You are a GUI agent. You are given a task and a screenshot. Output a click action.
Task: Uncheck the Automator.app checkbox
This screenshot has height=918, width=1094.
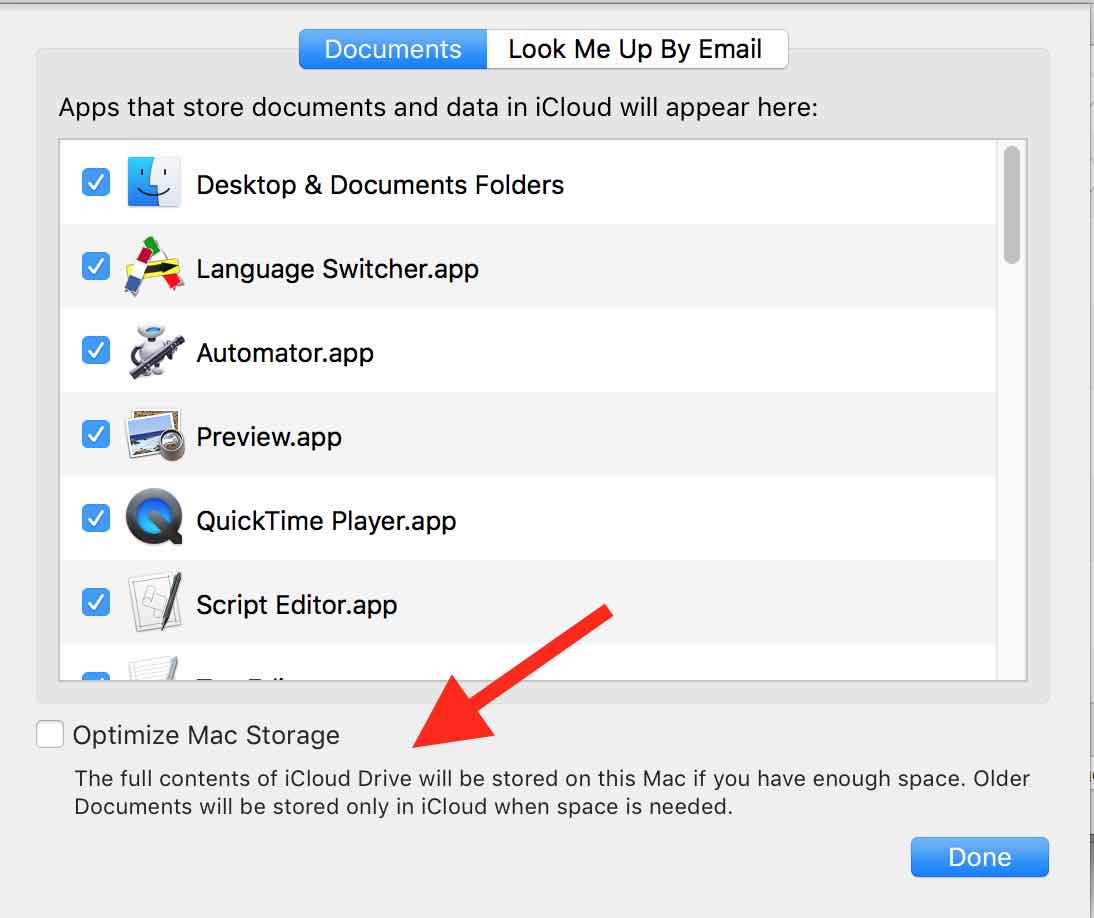pyautogui.click(x=96, y=351)
